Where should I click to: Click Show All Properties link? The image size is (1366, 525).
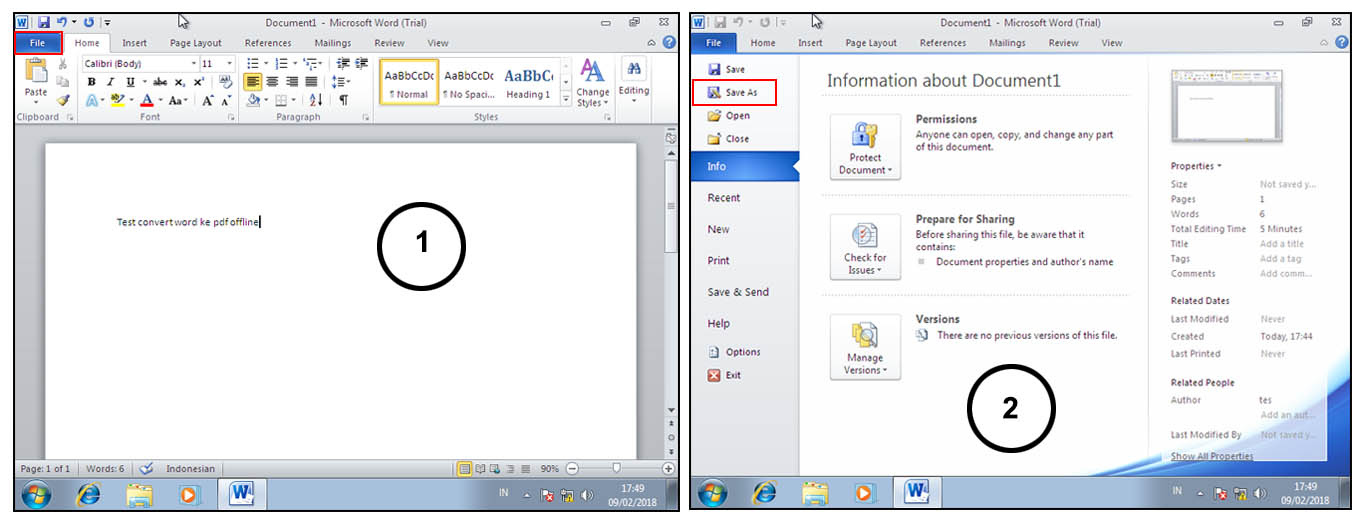click(1212, 456)
